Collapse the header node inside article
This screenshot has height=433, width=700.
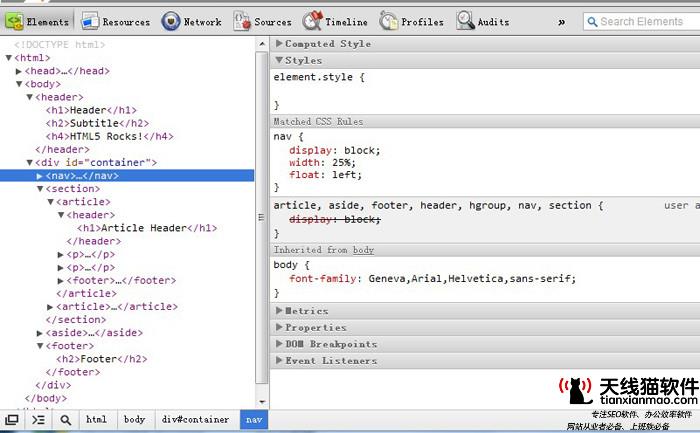61,215
